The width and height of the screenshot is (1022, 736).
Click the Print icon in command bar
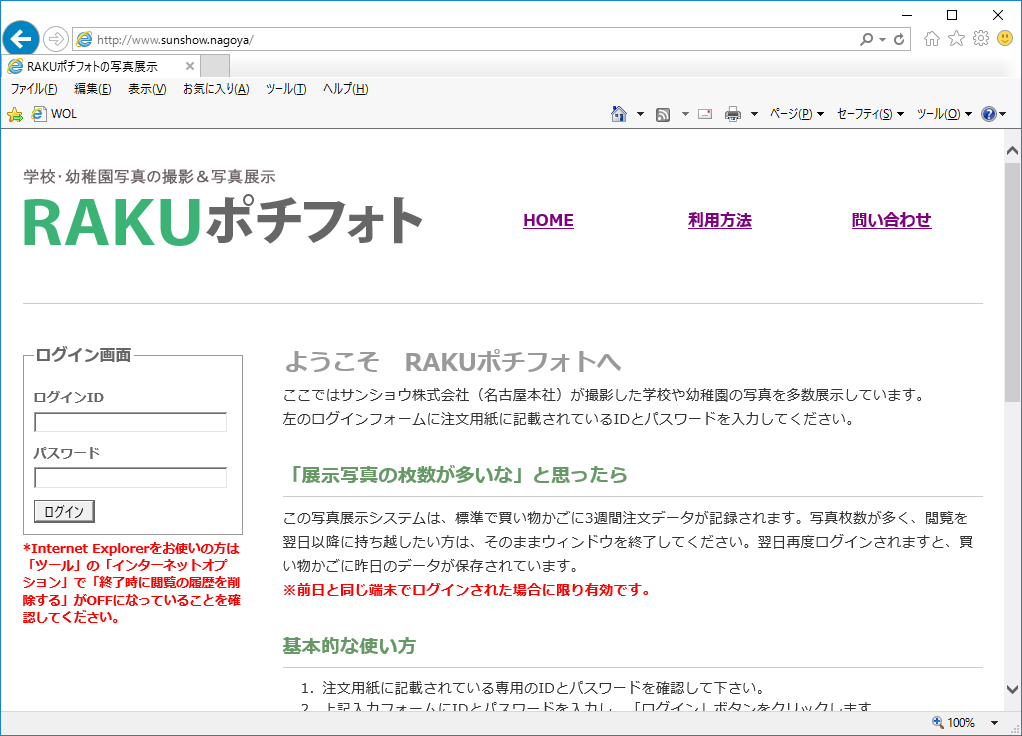point(733,114)
